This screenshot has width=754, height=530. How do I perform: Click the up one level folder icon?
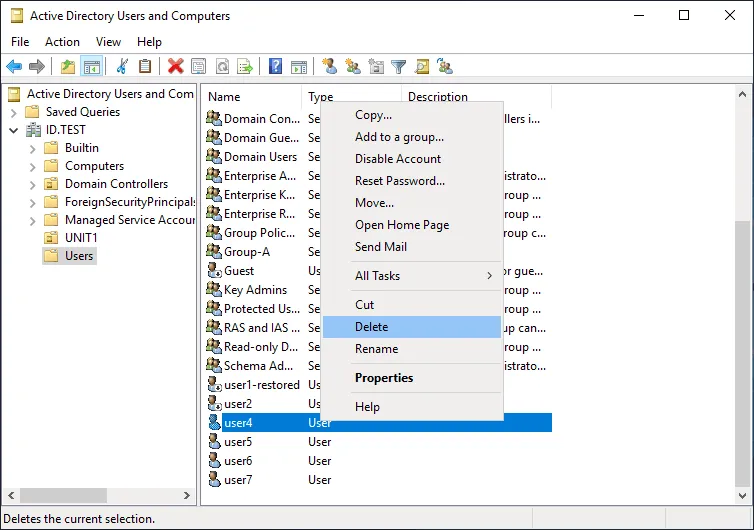click(67, 67)
